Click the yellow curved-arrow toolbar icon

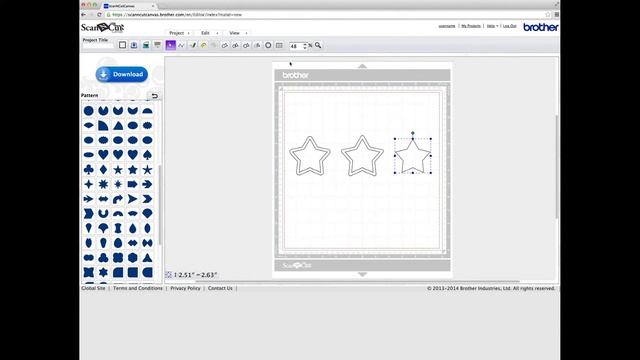[203, 45]
